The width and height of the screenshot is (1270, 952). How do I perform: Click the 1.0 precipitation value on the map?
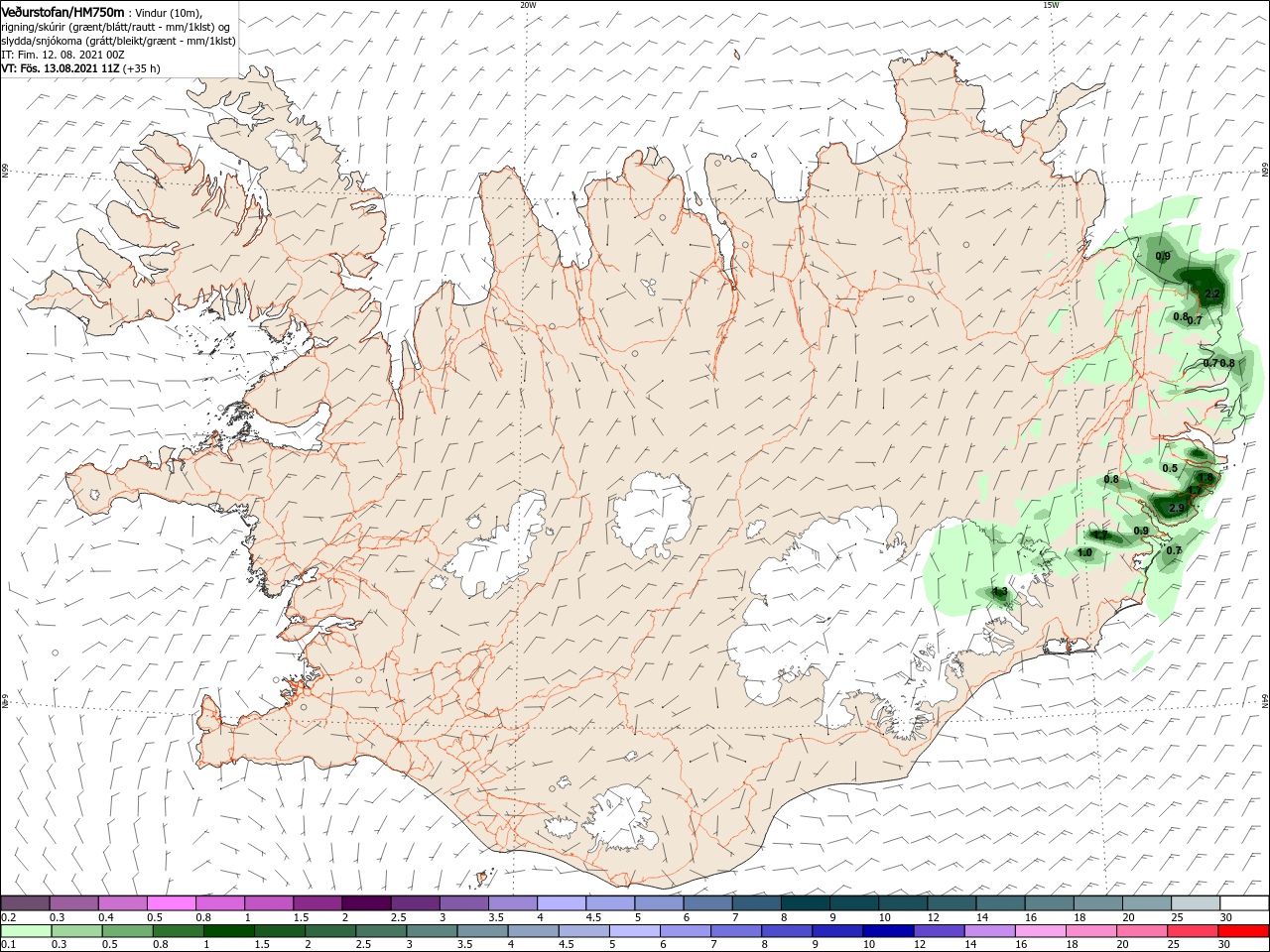coord(1084,553)
